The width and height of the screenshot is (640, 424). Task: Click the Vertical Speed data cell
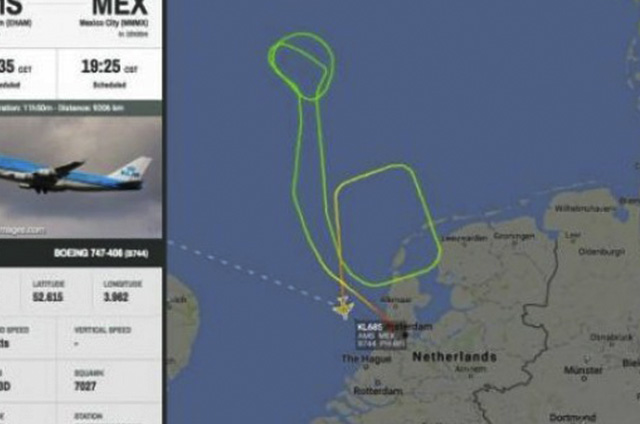pyautogui.click(x=109, y=337)
